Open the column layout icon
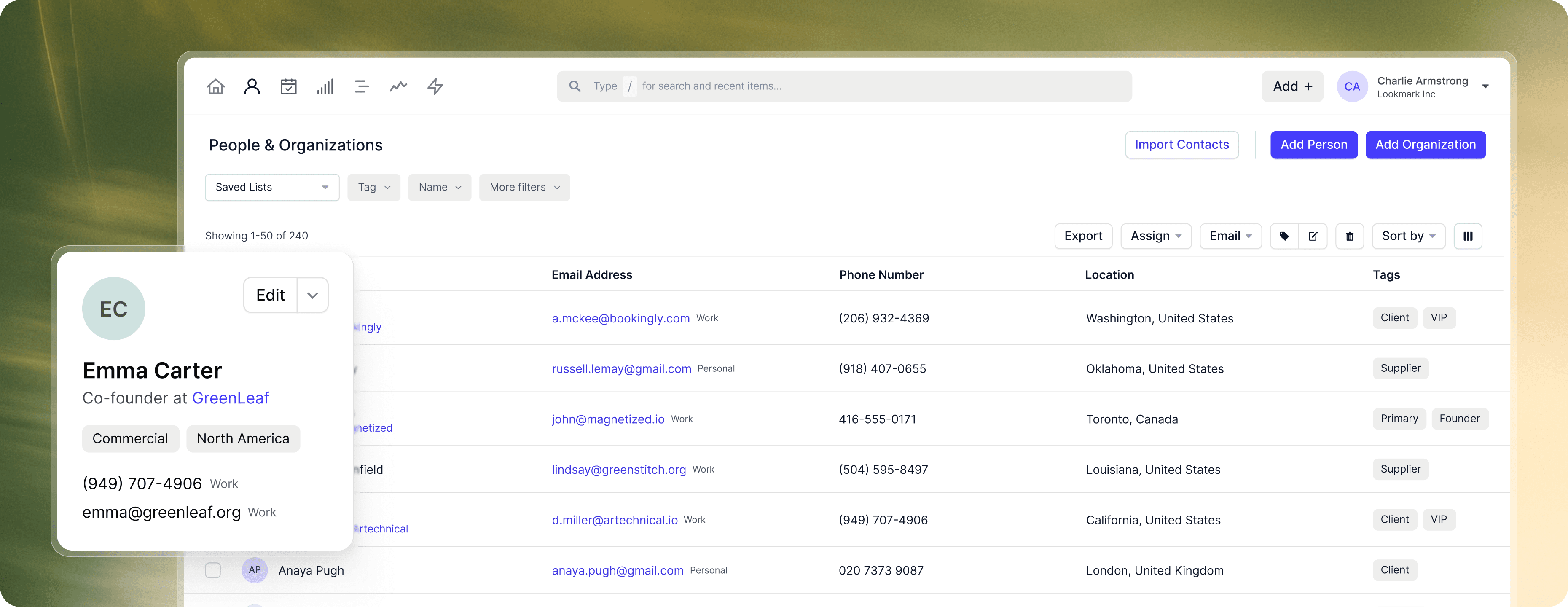 click(x=1468, y=236)
